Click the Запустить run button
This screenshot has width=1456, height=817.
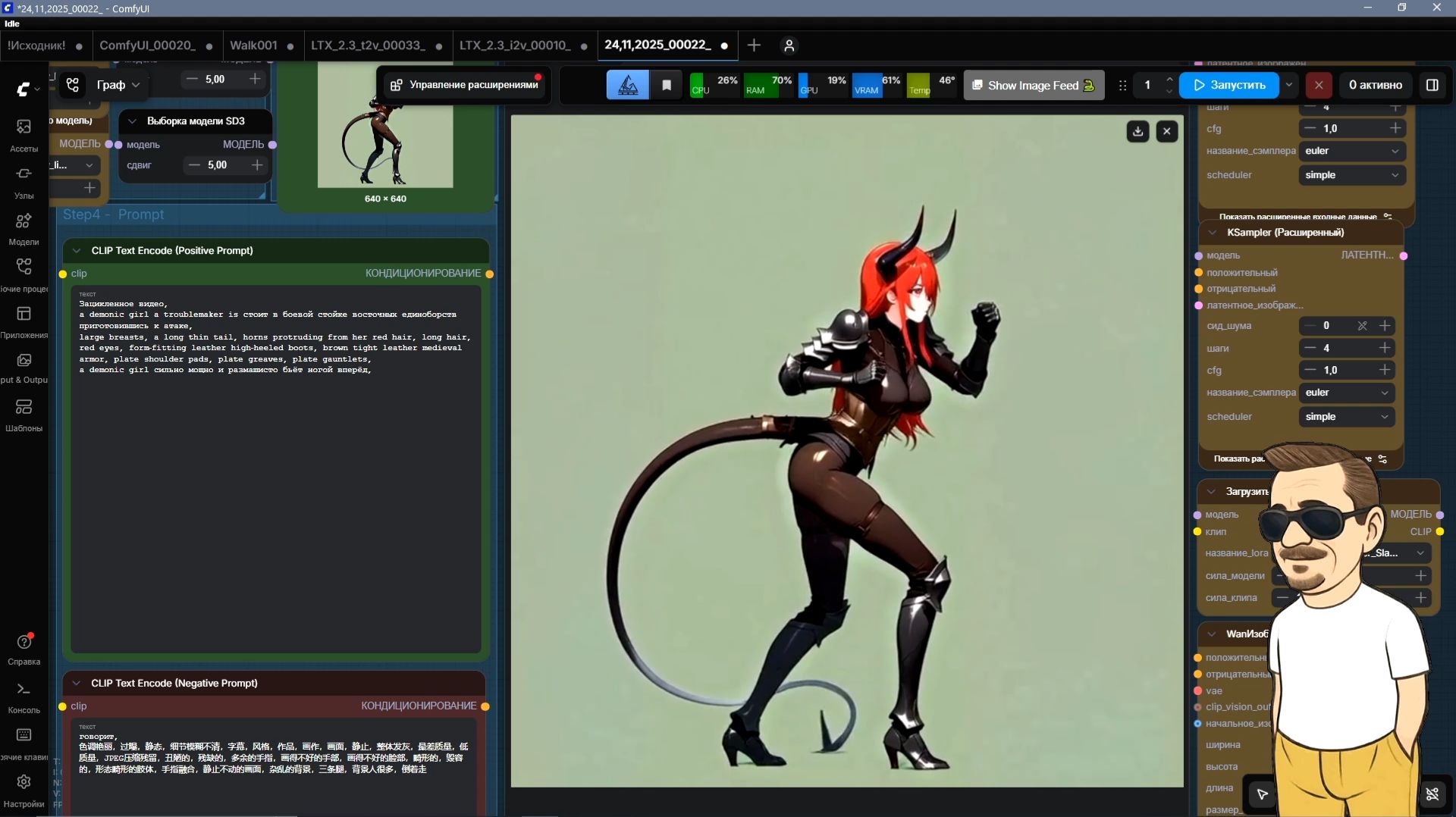[x=1229, y=85]
